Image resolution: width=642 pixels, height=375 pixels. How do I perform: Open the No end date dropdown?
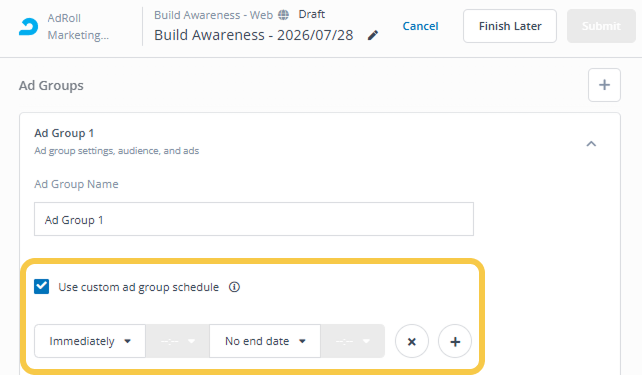coord(265,341)
